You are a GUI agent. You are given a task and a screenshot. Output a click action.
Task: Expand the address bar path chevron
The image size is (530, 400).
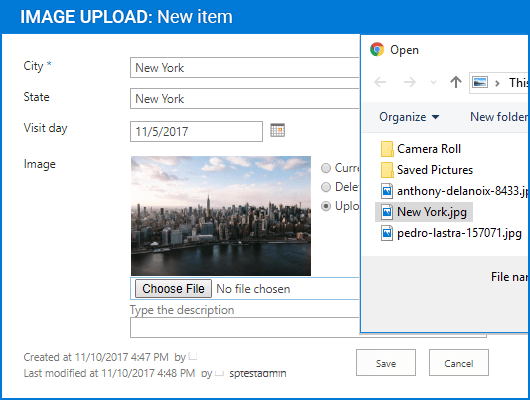click(x=497, y=83)
